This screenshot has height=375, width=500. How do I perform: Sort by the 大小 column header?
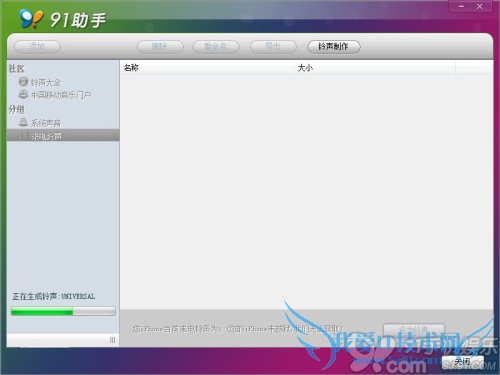[x=375, y=68]
